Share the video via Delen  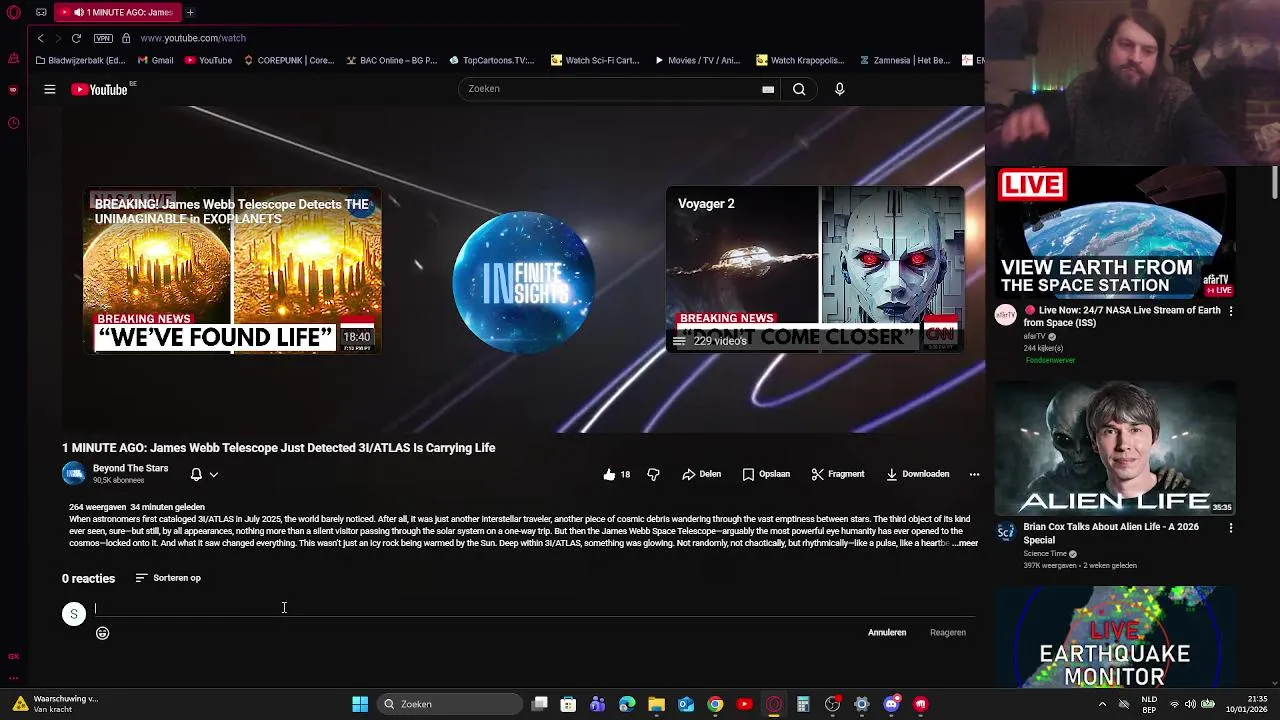701,474
